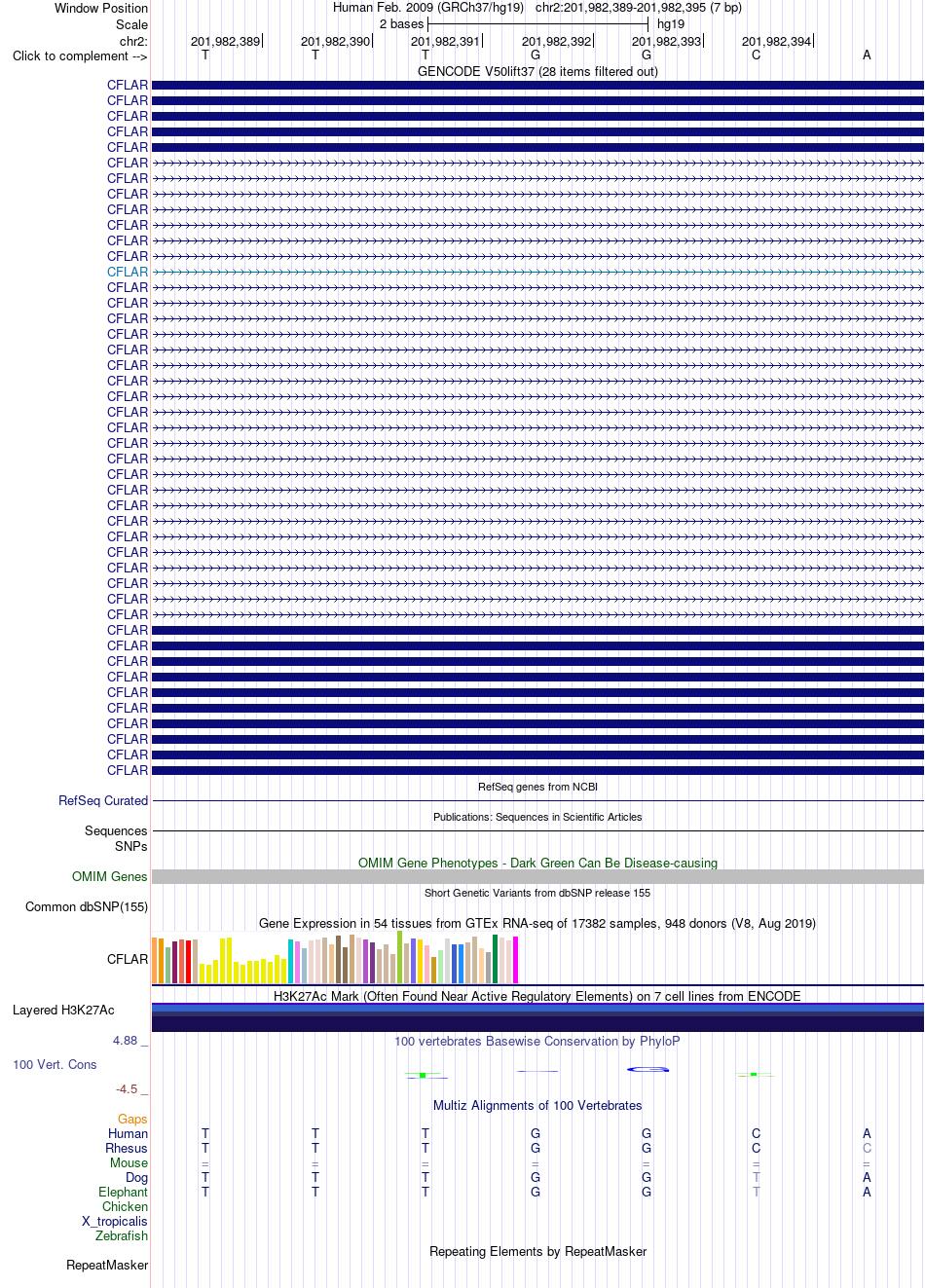
Task: Click base A in the complement ruler row
Action: click(867, 55)
